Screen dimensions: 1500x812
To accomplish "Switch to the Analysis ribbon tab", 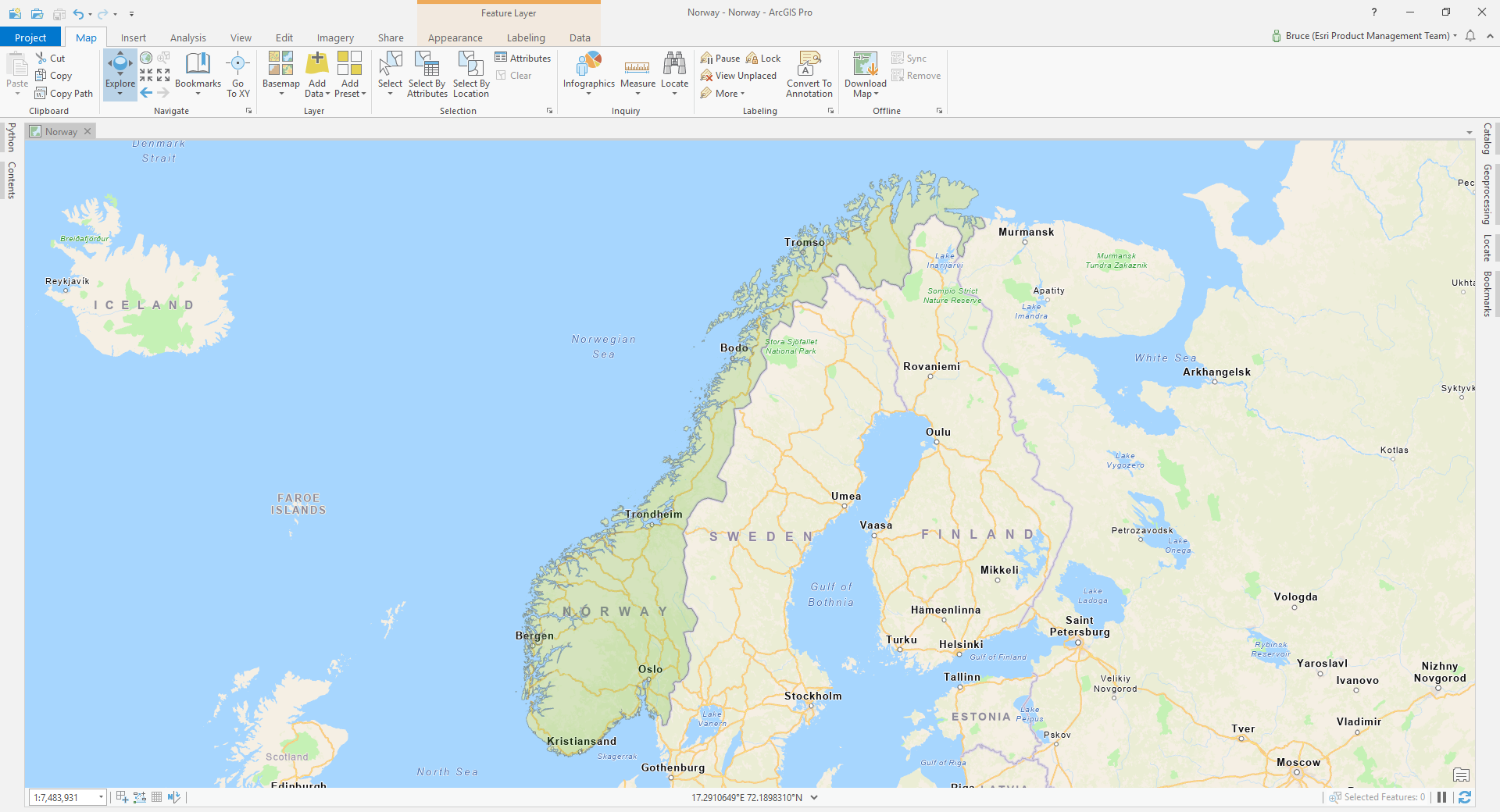I will coord(188,37).
